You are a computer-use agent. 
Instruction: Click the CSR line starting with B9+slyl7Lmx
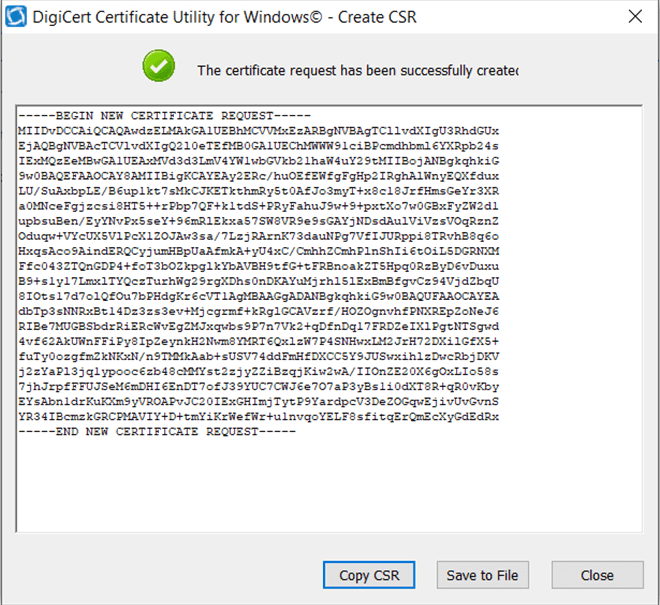258,281
